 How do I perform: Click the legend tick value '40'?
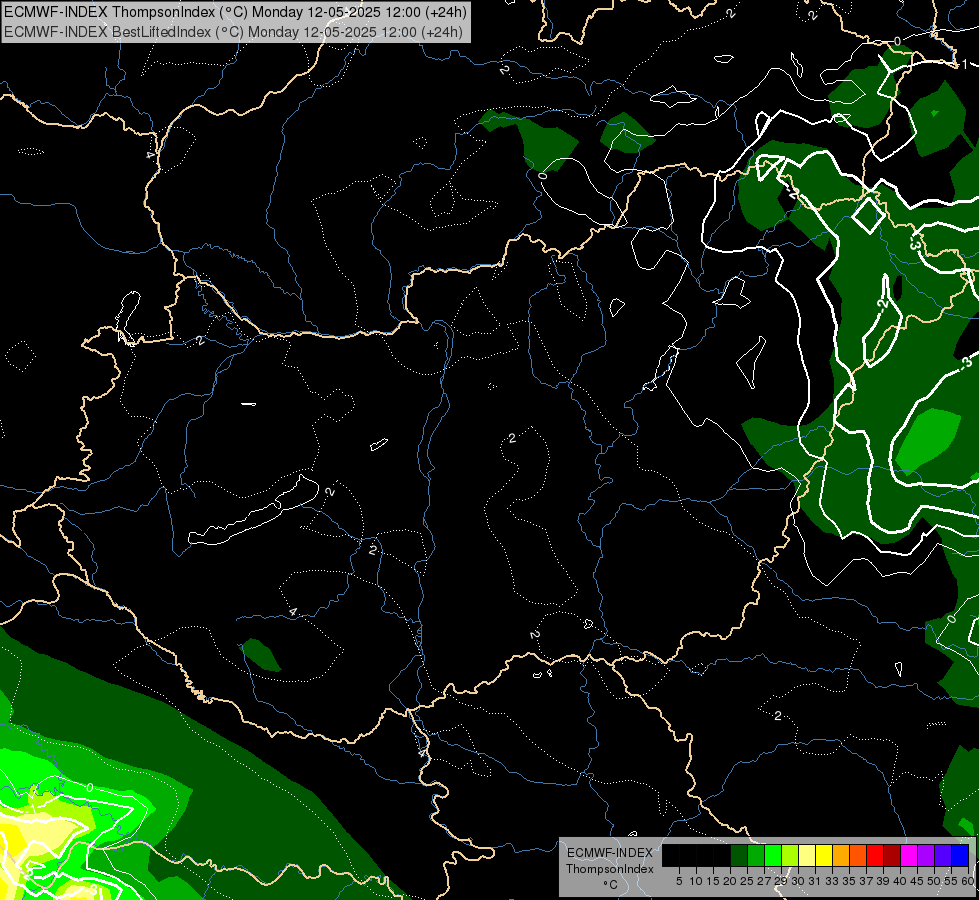click(x=901, y=881)
